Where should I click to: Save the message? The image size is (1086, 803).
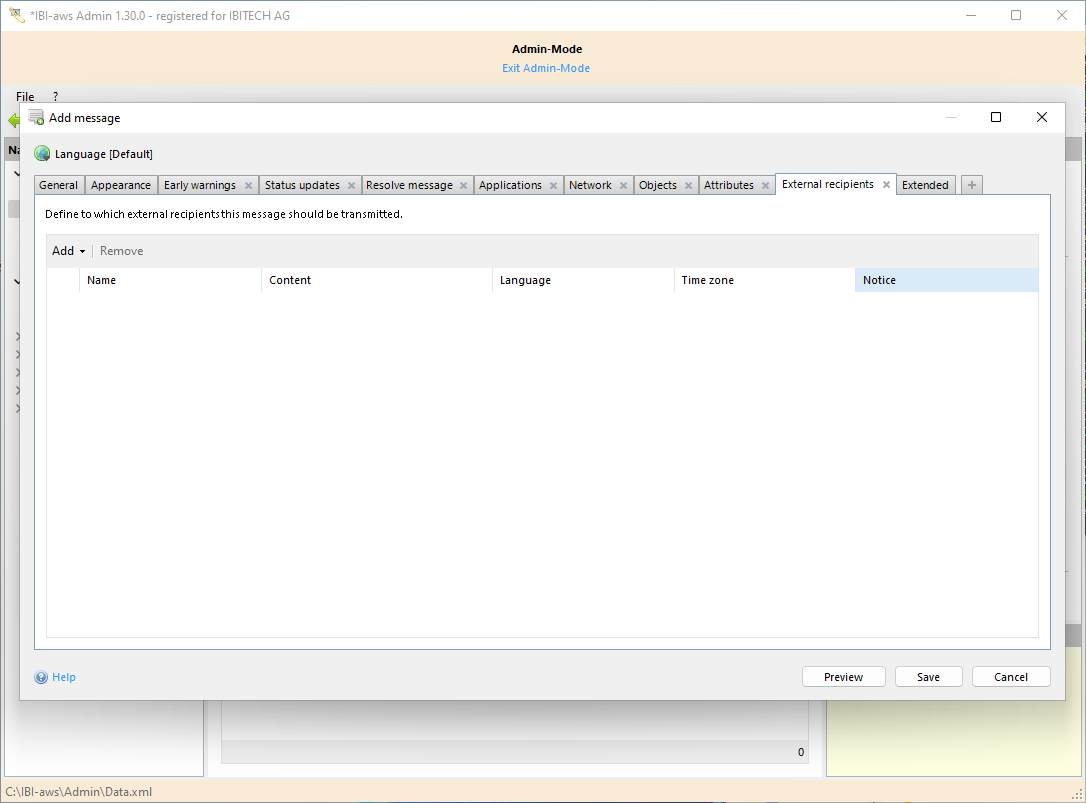click(x=928, y=677)
